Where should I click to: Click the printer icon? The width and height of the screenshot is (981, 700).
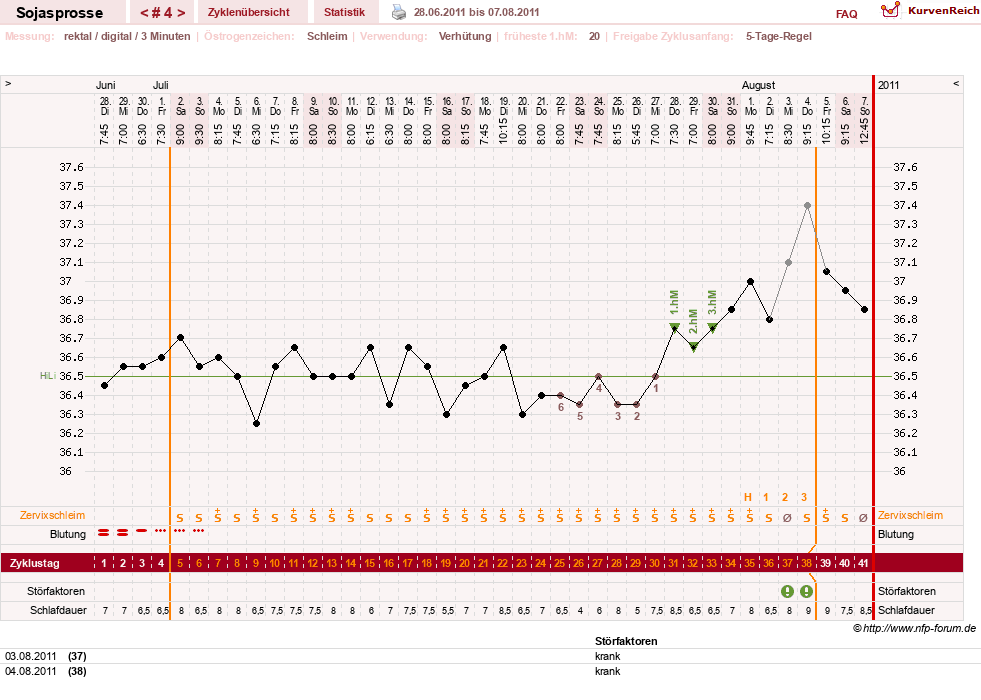[399, 12]
